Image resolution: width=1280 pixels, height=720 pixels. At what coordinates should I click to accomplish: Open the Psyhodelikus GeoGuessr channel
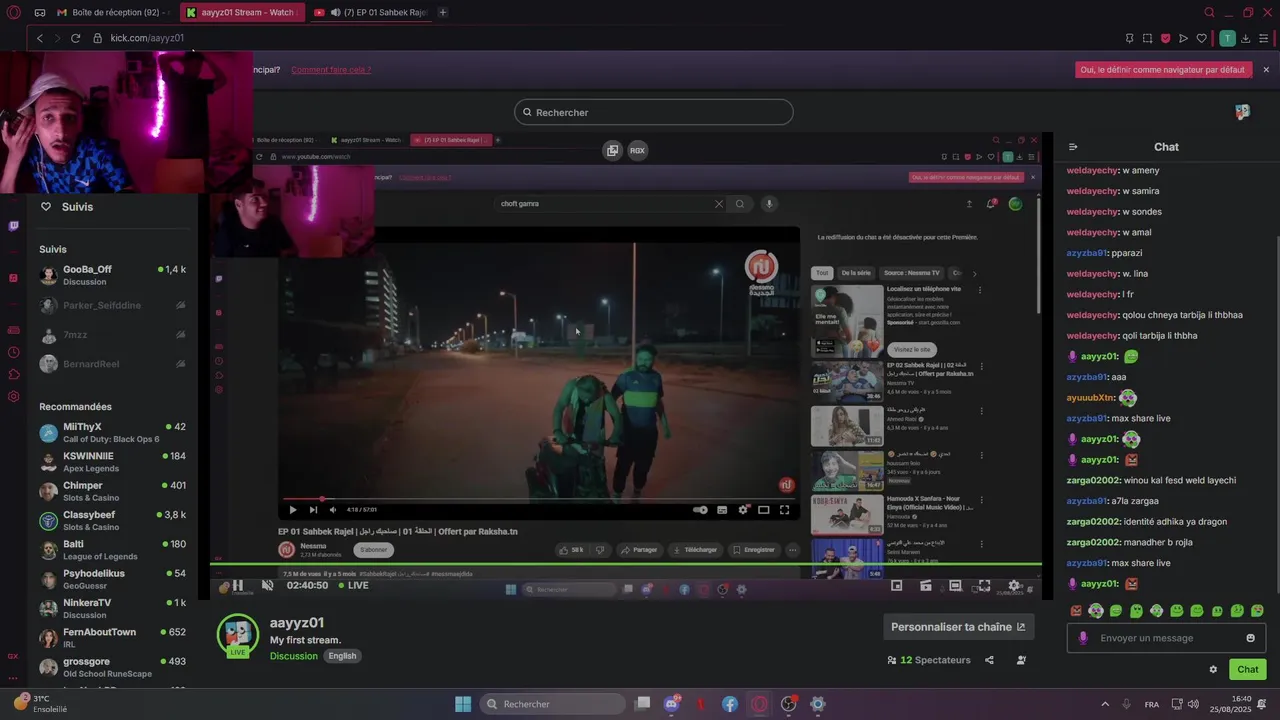point(113,579)
